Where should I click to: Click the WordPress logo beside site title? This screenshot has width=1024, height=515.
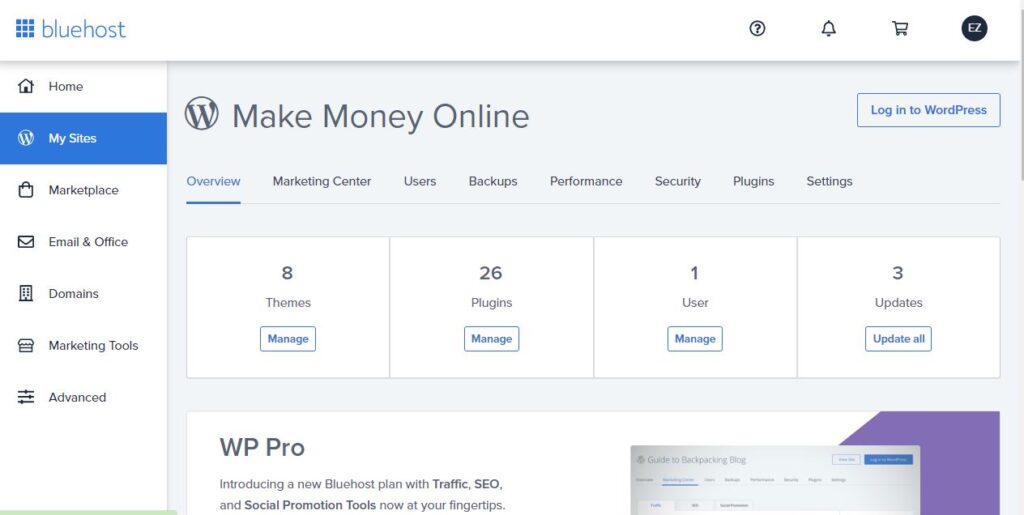[x=201, y=114]
